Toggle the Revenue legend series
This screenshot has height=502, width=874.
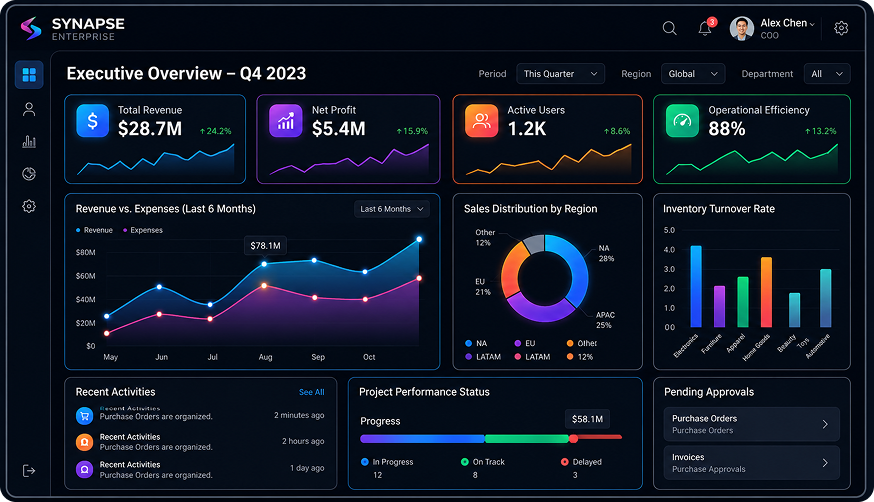[94, 230]
